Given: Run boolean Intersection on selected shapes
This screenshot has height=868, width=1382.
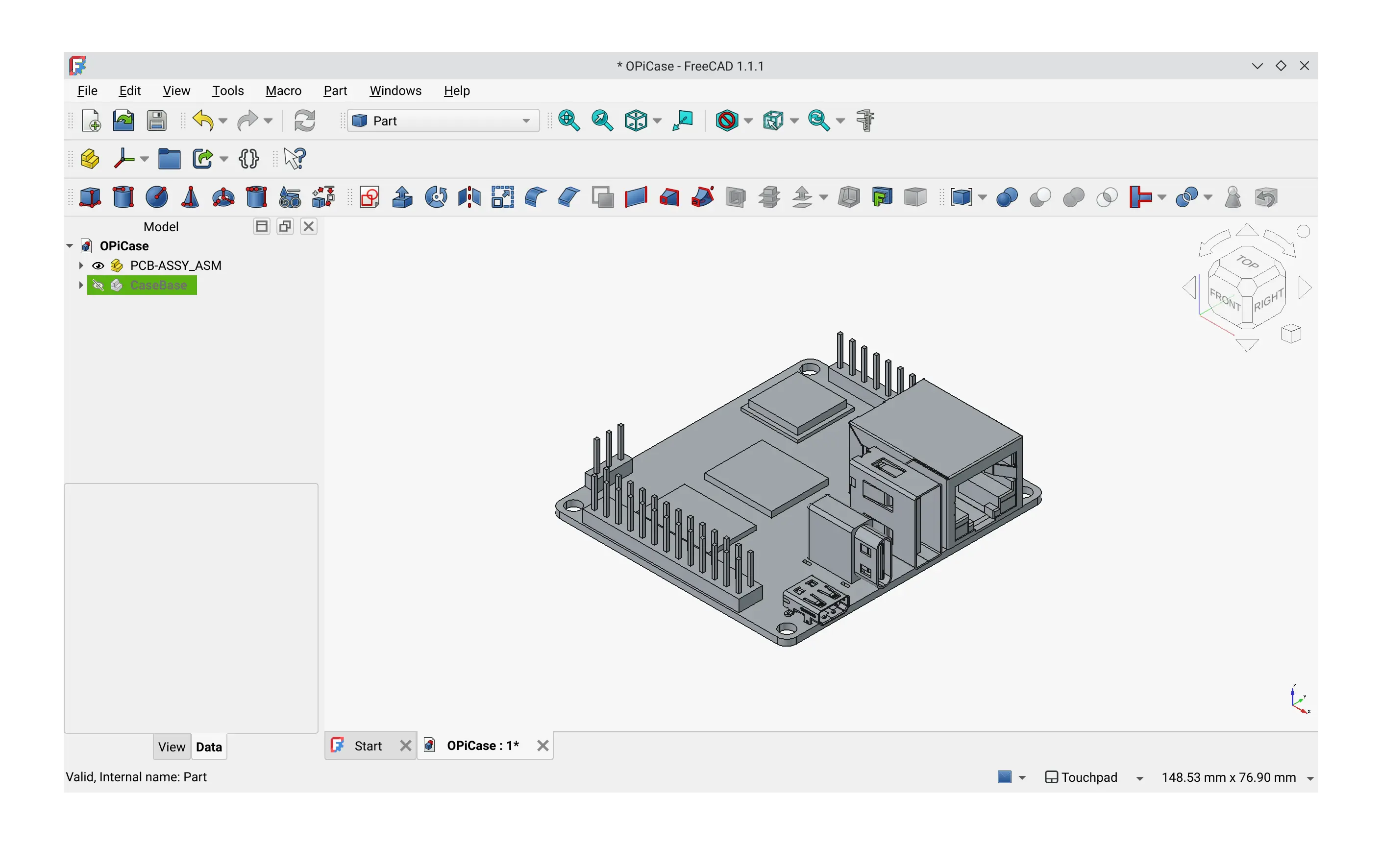Looking at the screenshot, I should [1107, 197].
